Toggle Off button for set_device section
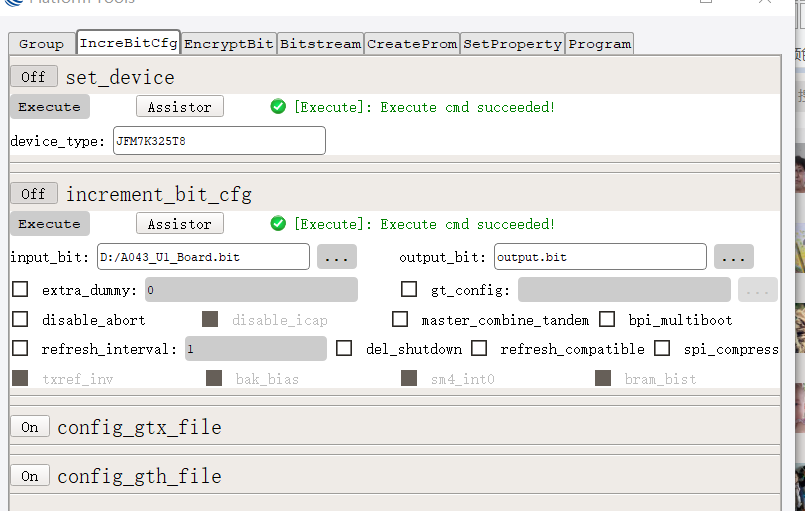This screenshot has width=805, height=511. click(34, 77)
